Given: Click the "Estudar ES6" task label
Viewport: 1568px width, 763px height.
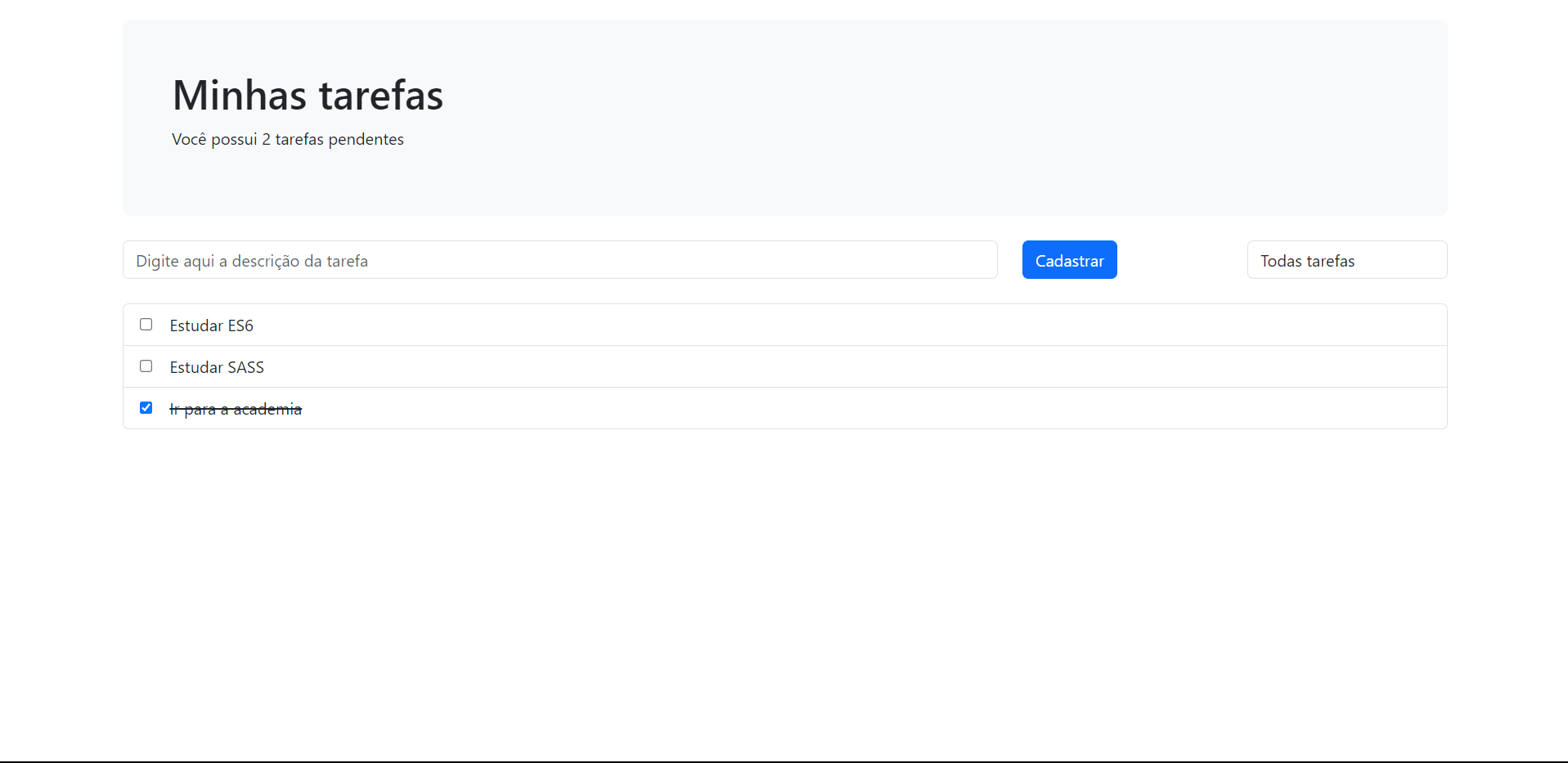Looking at the screenshot, I should coord(211,325).
